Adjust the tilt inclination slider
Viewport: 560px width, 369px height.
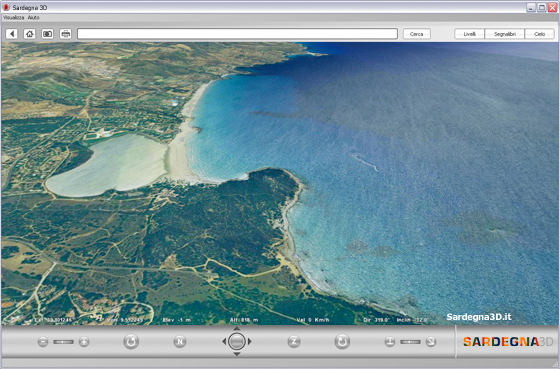point(410,342)
